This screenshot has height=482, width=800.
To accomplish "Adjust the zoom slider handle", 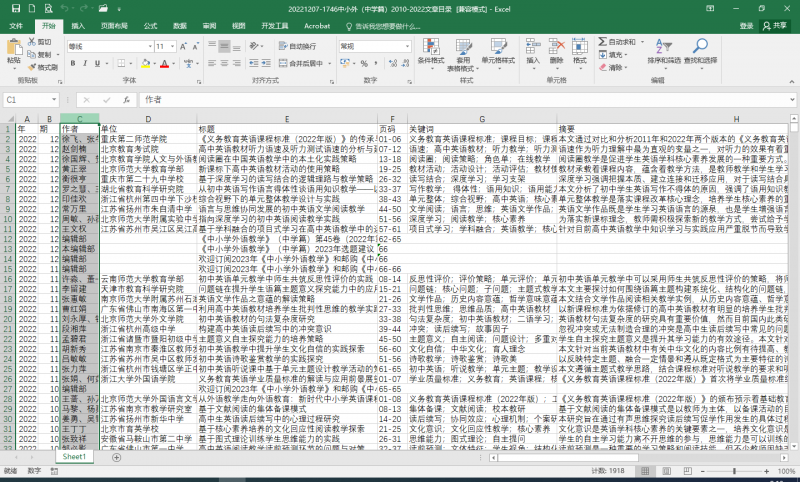I will 734,471.
